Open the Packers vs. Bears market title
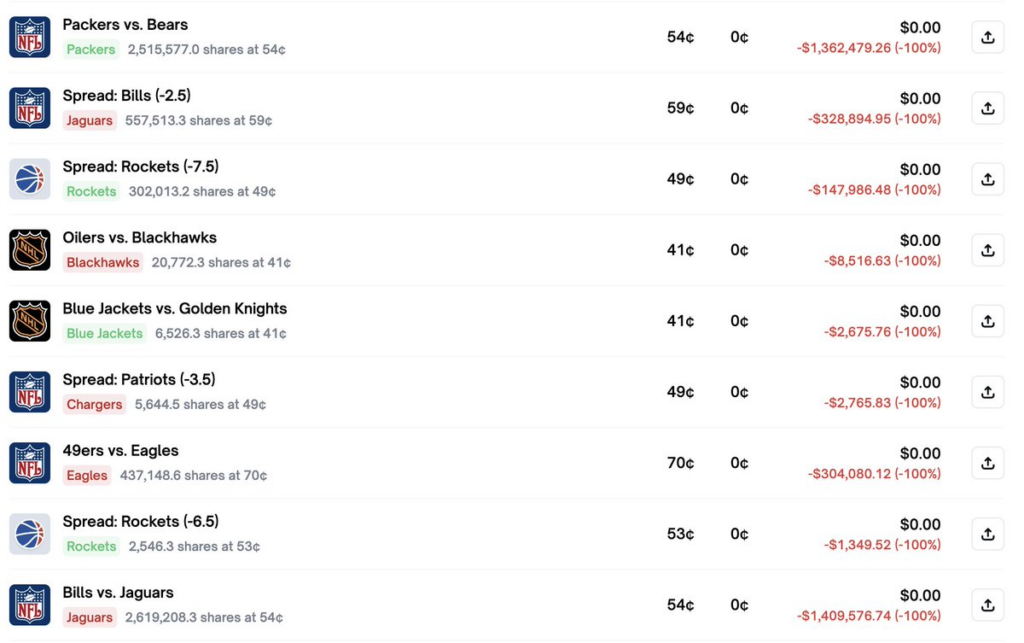This screenshot has width=1024, height=643. coord(126,24)
